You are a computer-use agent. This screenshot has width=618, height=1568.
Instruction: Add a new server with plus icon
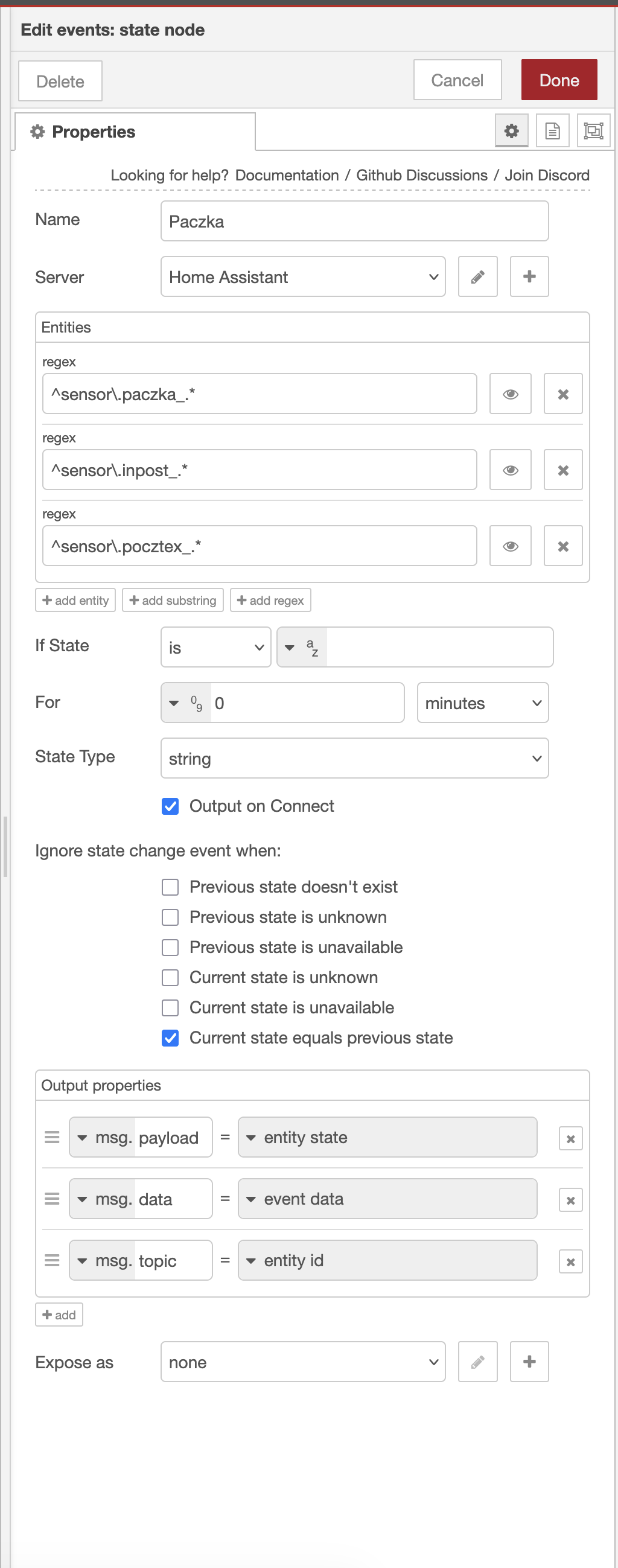click(x=529, y=277)
